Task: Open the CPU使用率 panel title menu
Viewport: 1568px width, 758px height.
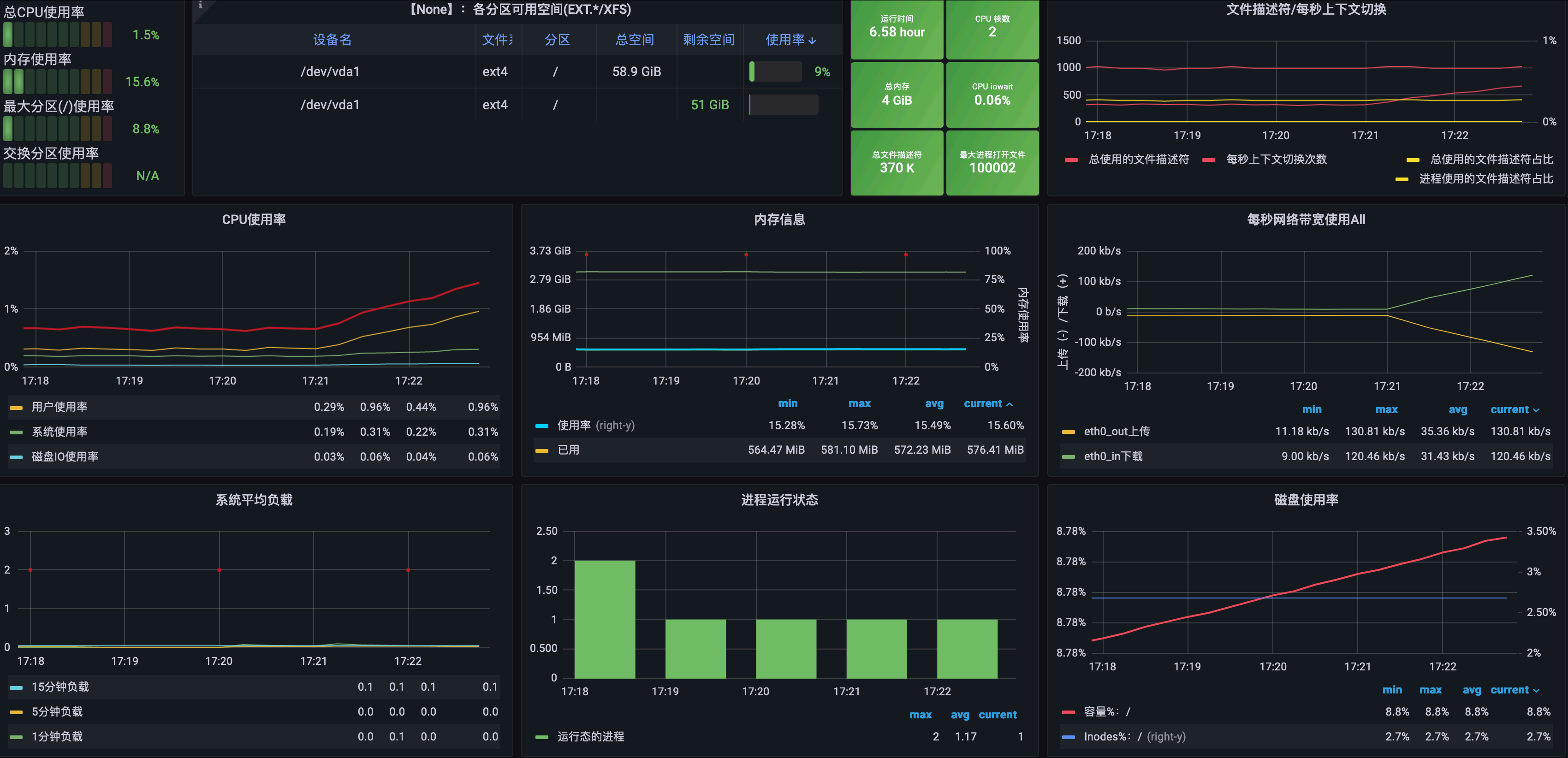Action: pyautogui.click(x=254, y=219)
